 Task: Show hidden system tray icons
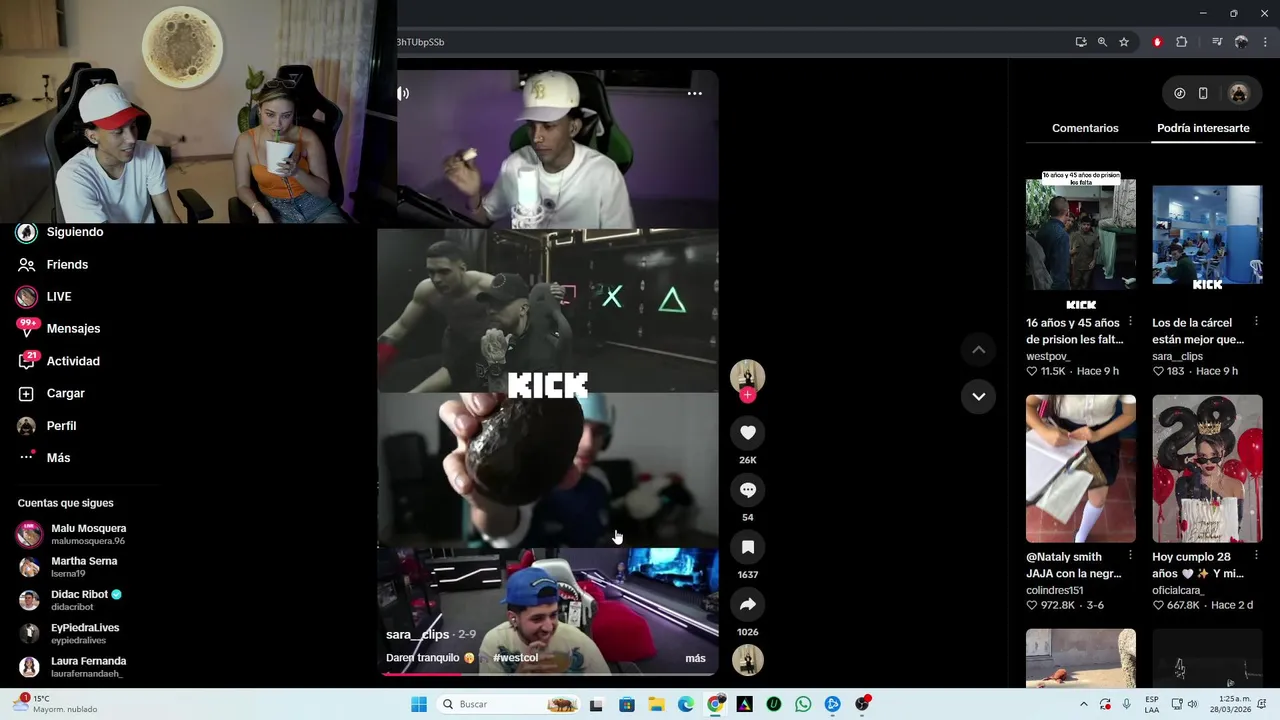pyautogui.click(x=1083, y=704)
